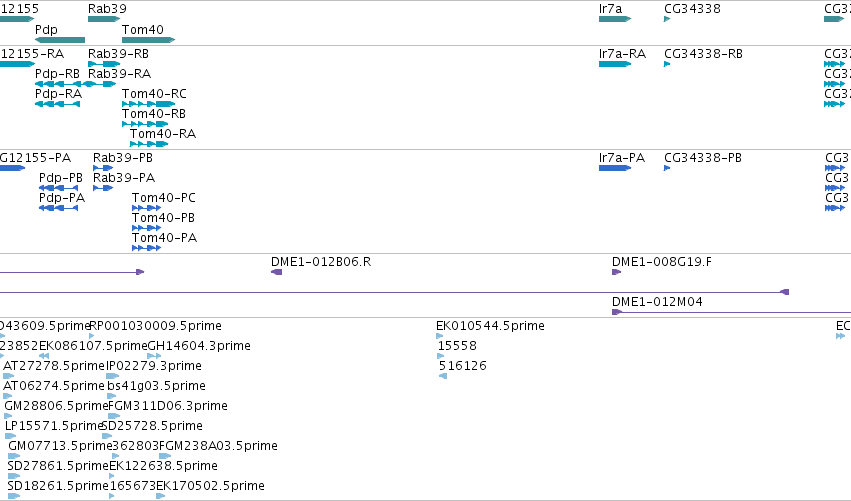Click the Rab39-PB protein glyph
Image resolution: width=851 pixels, height=501 pixels.
coord(103,168)
